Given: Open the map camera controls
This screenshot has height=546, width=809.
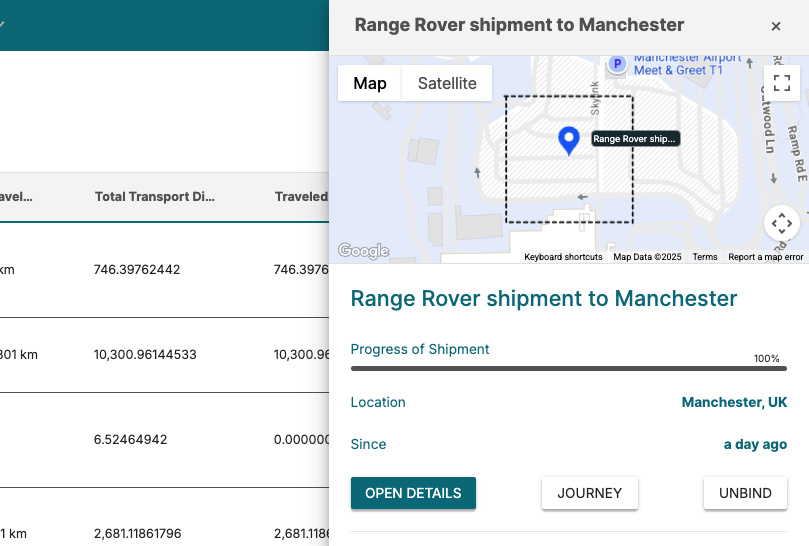Looking at the screenshot, I should [x=782, y=224].
